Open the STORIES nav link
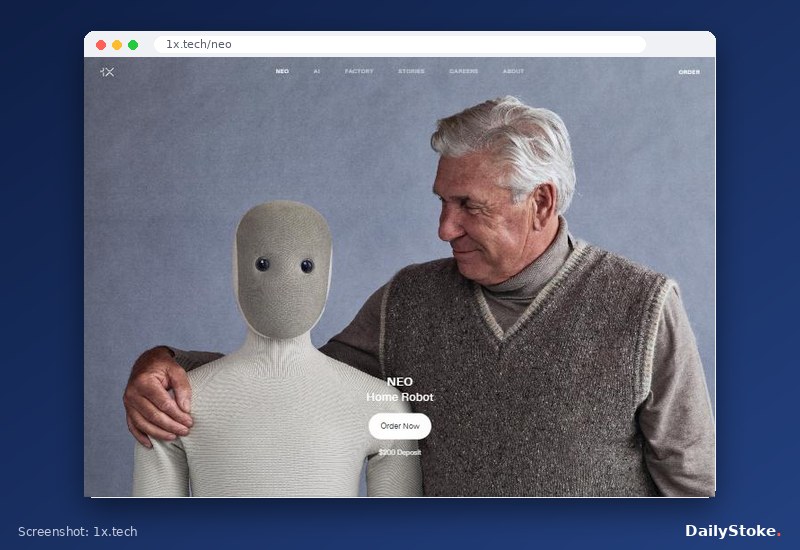This screenshot has width=800, height=550. (411, 71)
